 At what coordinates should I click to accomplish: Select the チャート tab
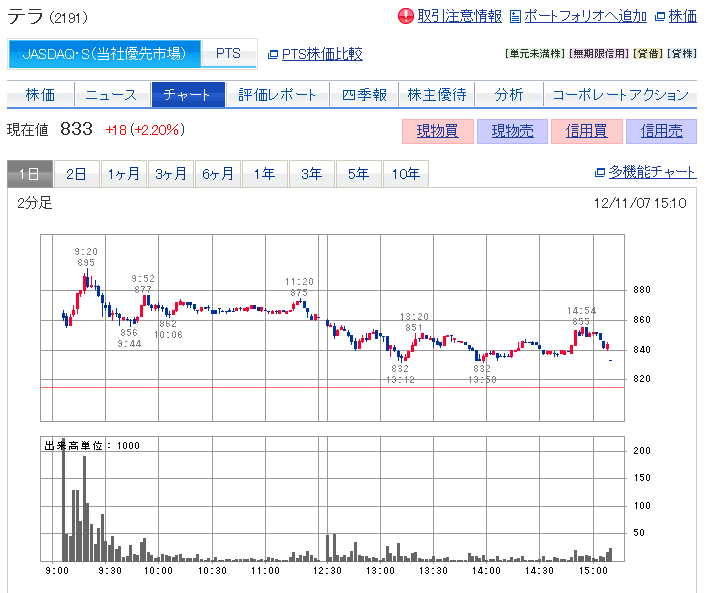[188, 95]
